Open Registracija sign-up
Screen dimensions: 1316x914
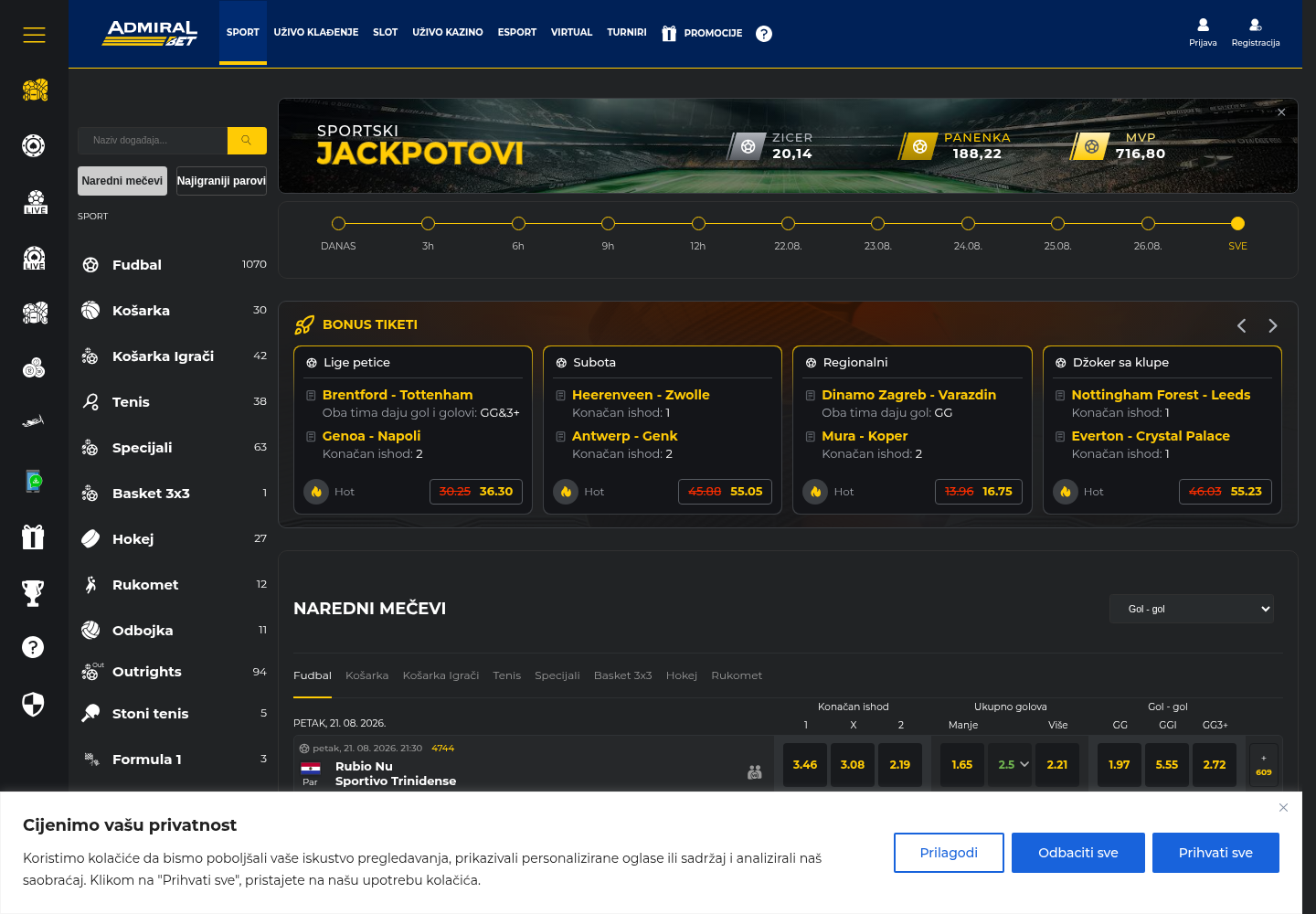click(x=1256, y=33)
